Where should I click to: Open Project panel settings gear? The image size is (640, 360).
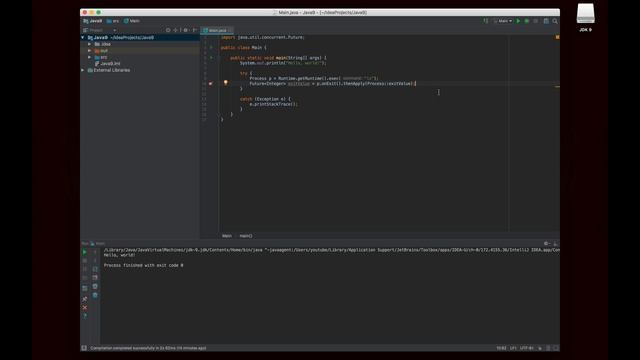tap(186, 30)
